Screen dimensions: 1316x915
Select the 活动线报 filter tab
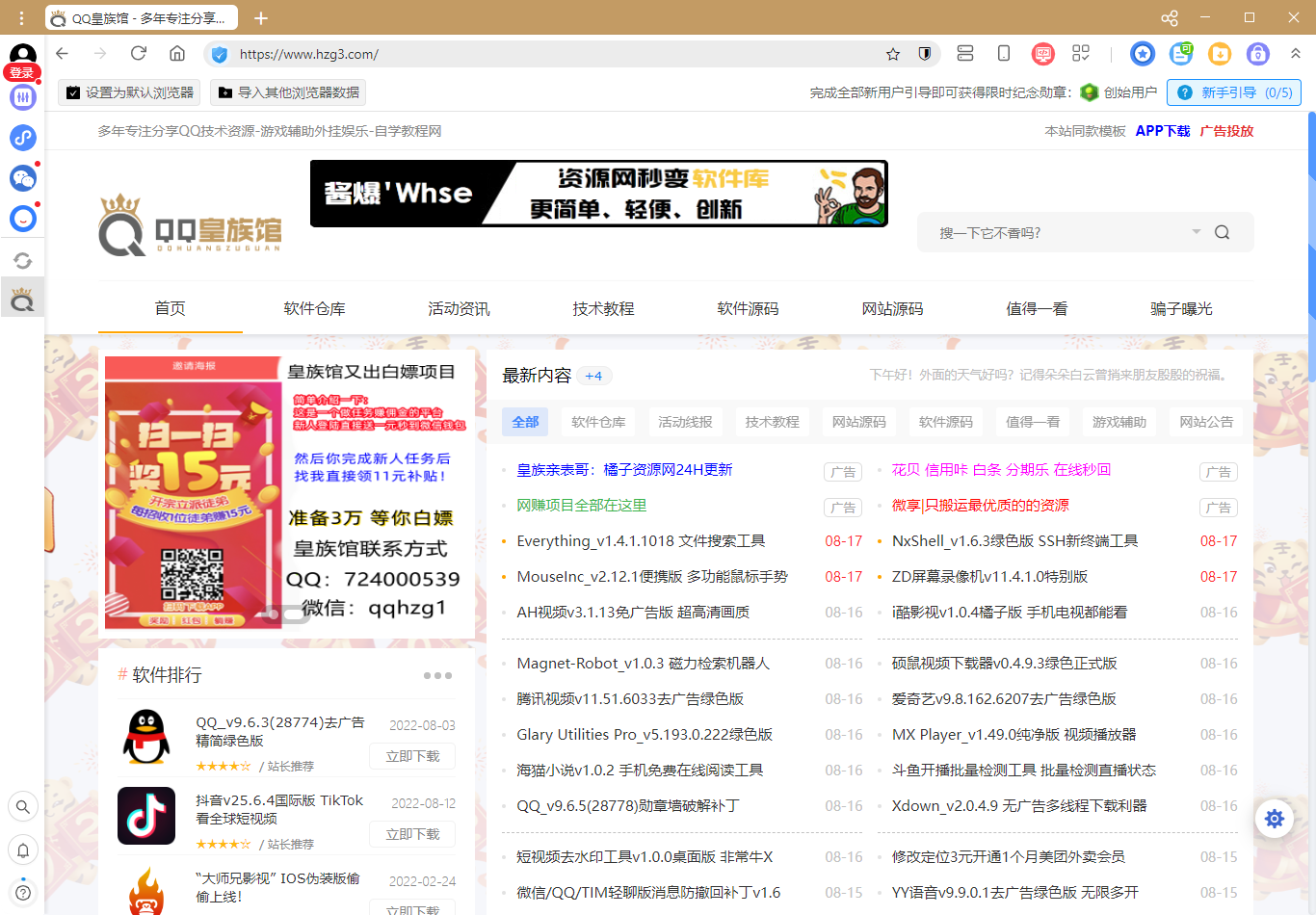click(x=685, y=422)
